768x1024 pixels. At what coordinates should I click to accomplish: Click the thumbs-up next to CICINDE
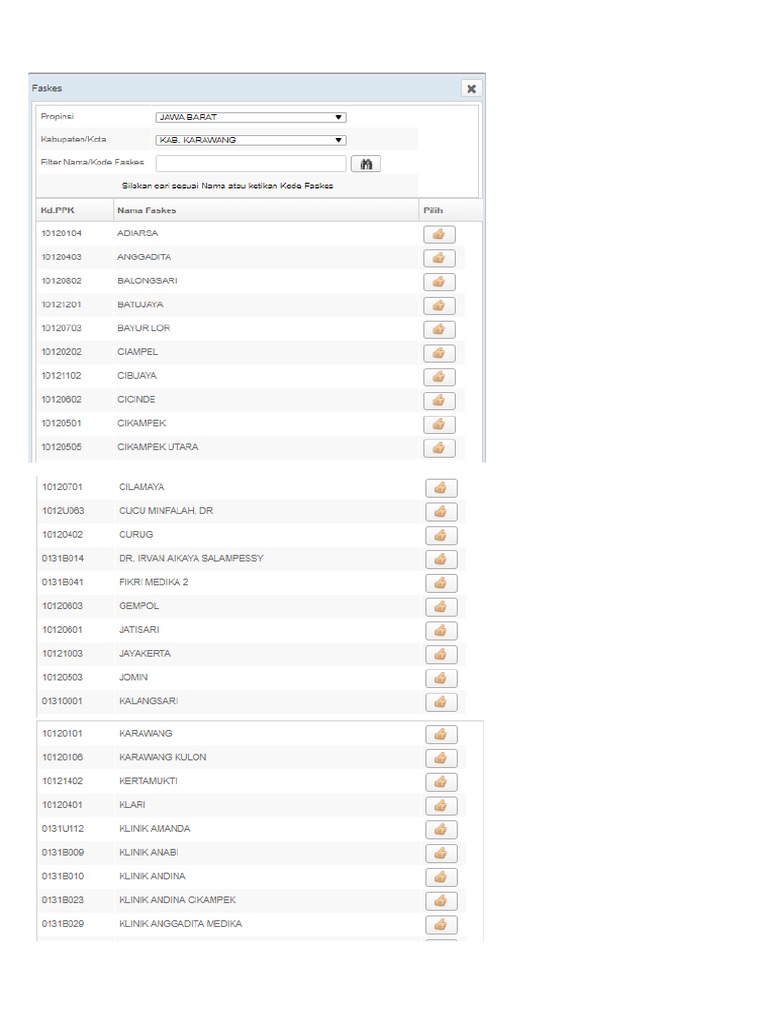pyautogui.click(x=439, y=400)
